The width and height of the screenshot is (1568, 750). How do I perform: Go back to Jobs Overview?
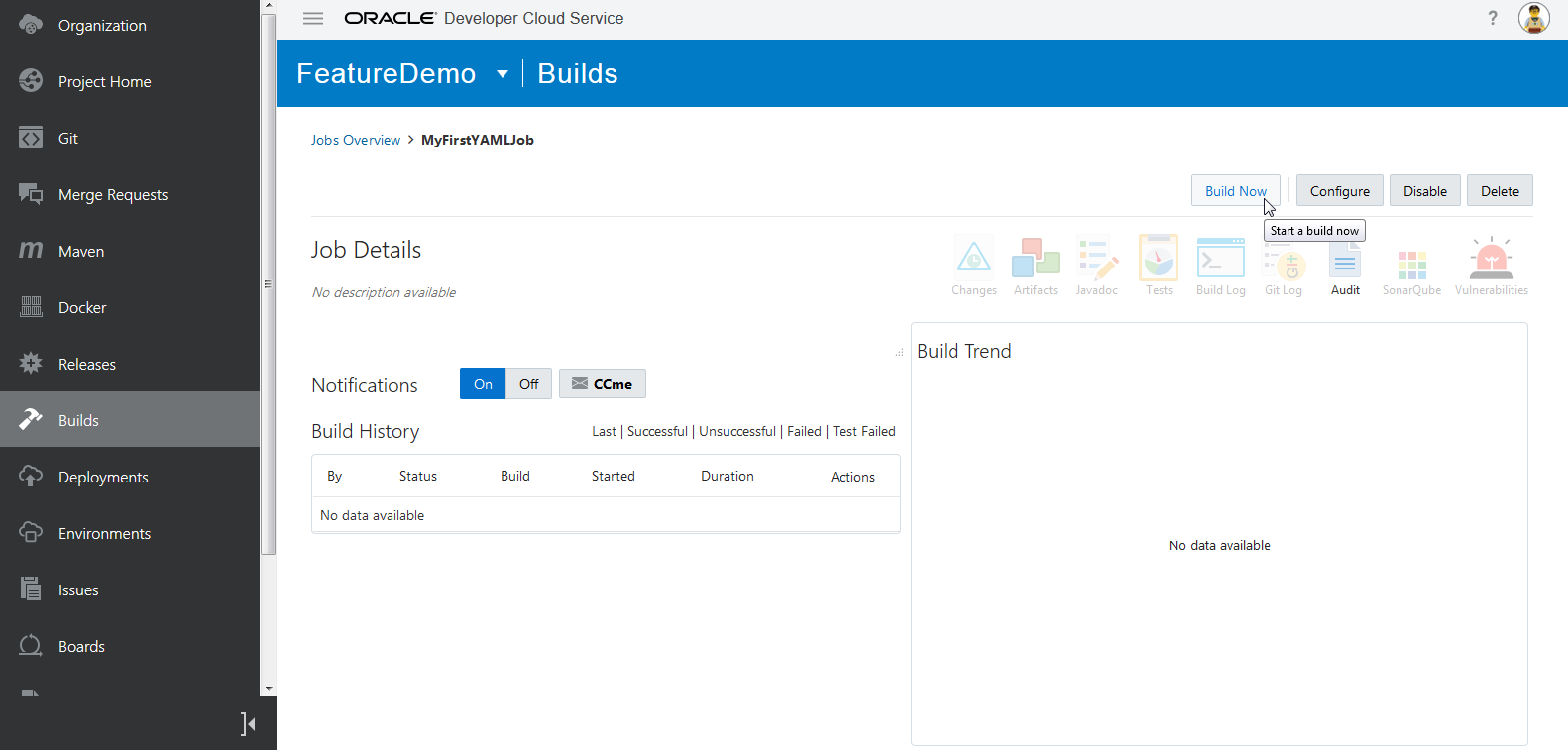[356, 140]
